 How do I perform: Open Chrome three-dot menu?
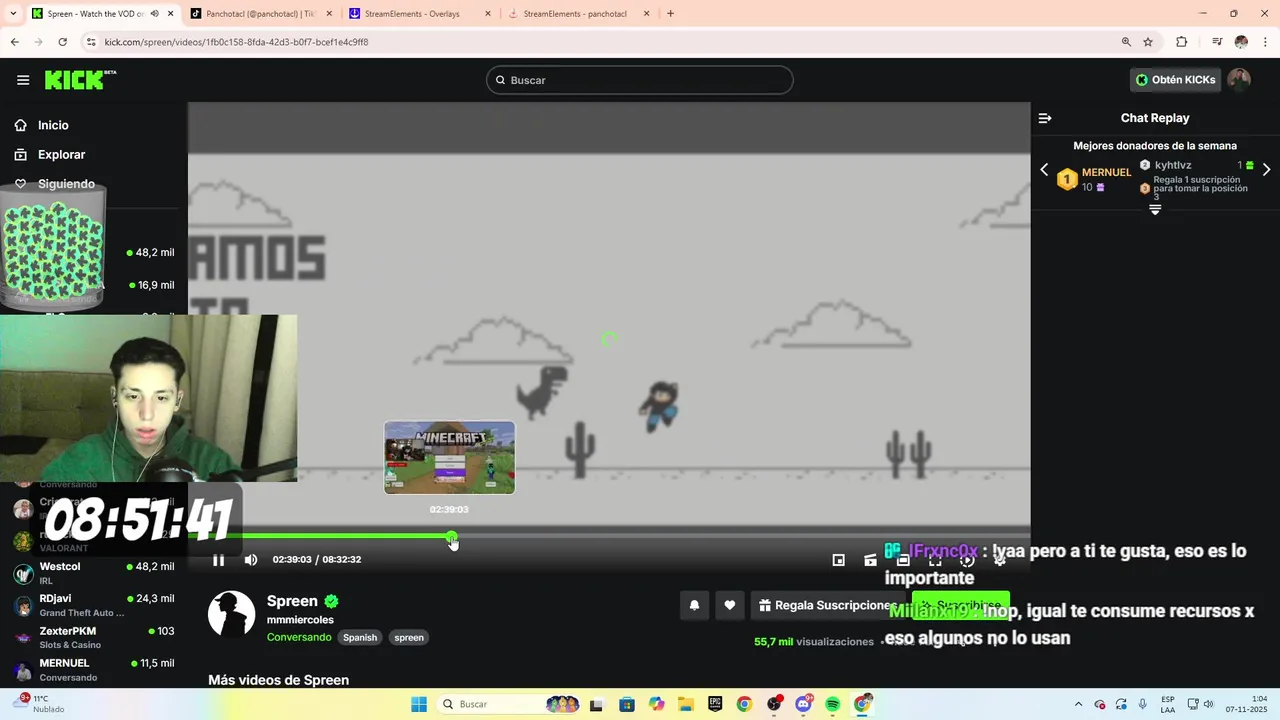point(1266,42)
